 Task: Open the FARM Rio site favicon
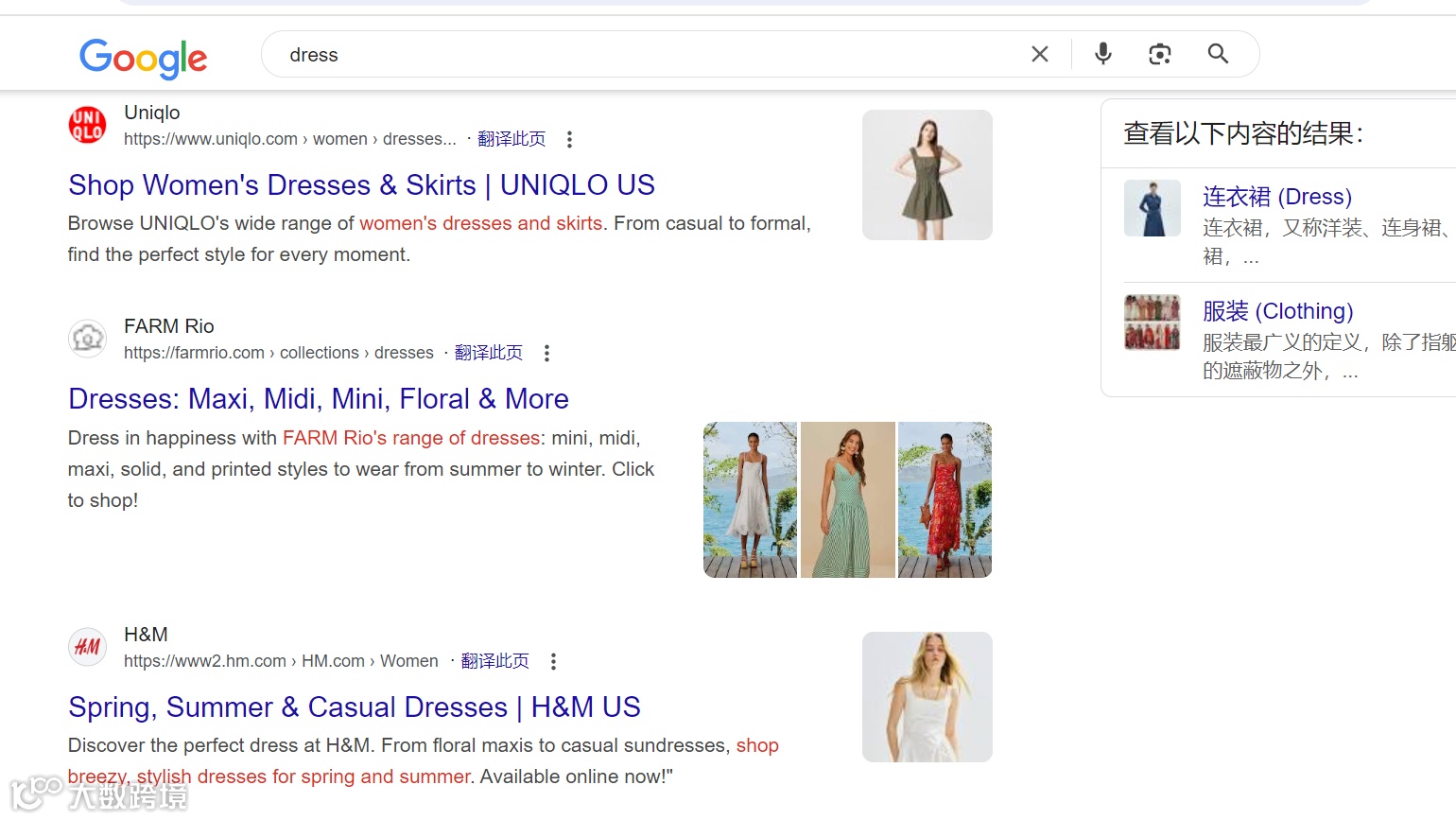point(88,339)
